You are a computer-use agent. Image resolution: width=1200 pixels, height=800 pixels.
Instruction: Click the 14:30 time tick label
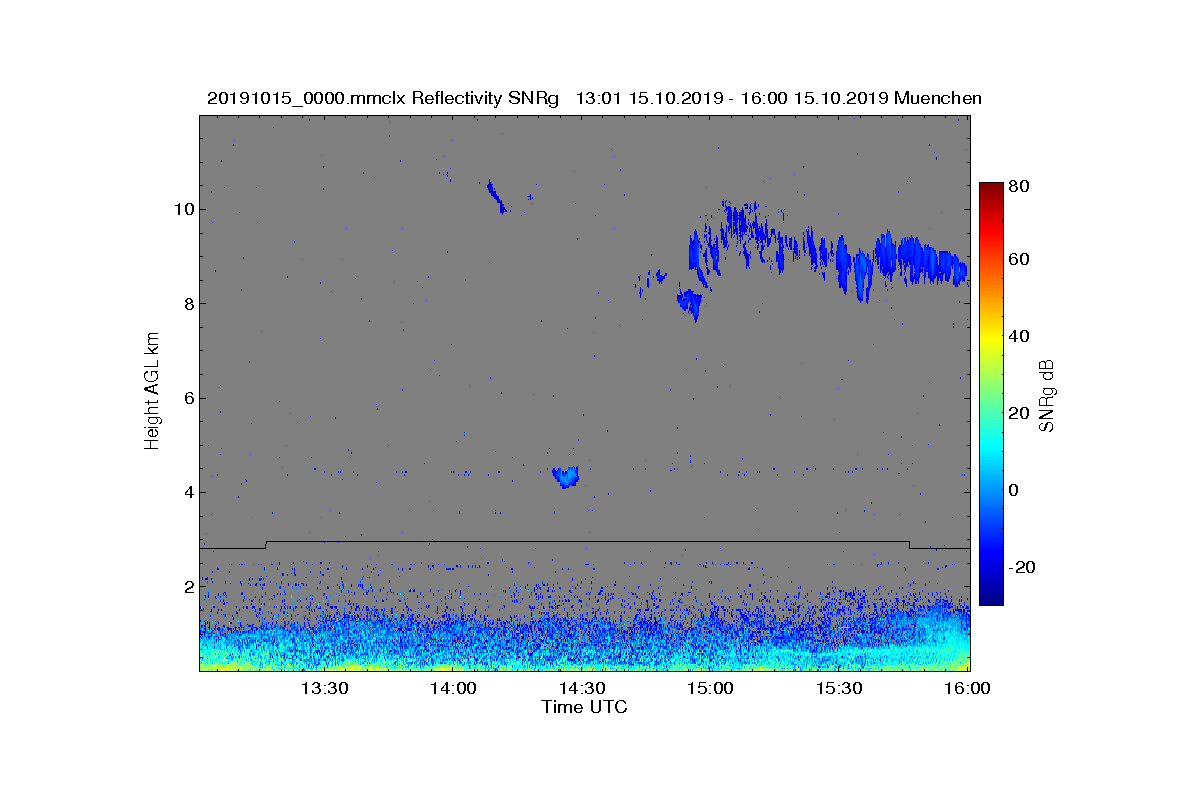pyautogui.click(x=581, y=688)
